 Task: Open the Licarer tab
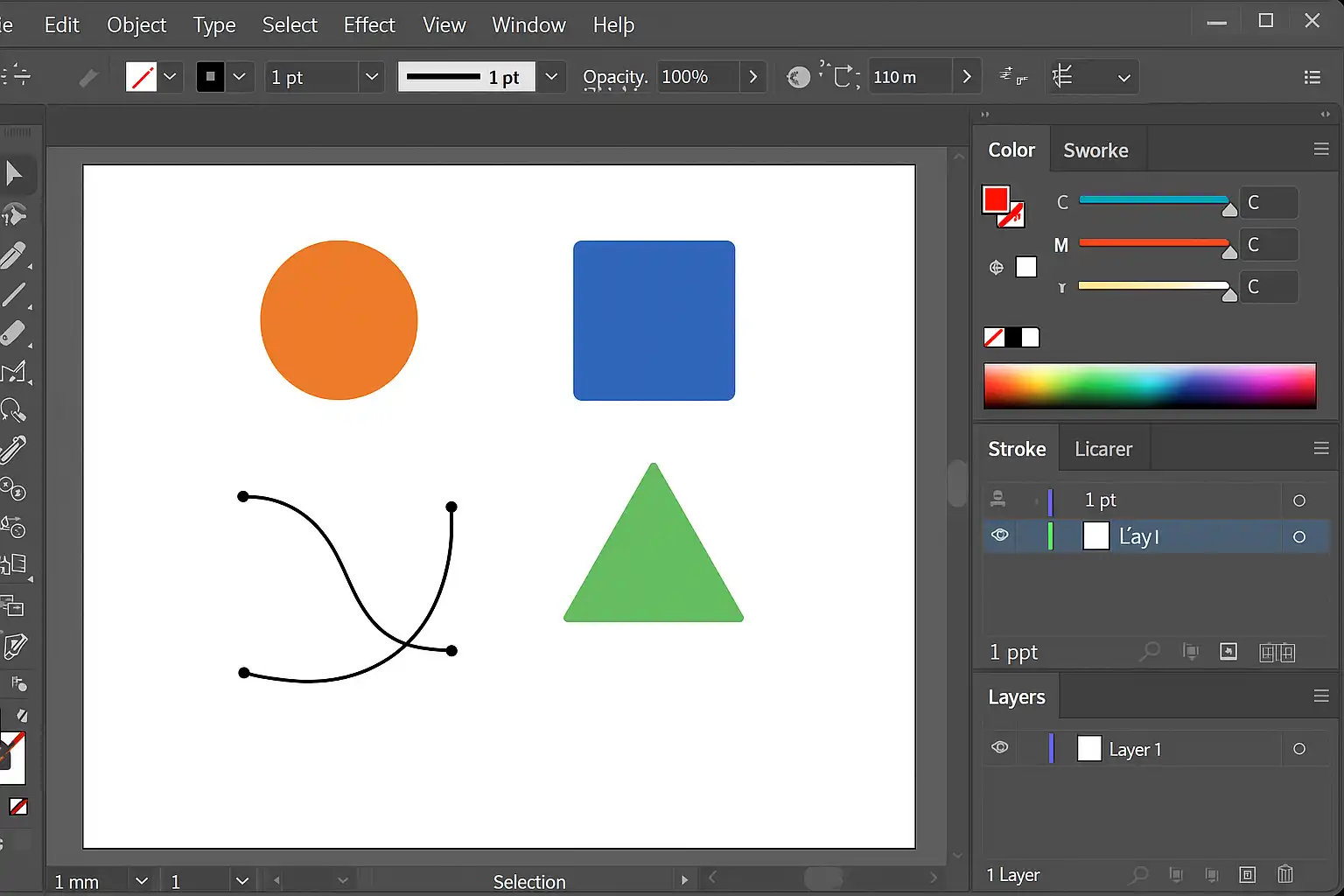(1103, 449)
